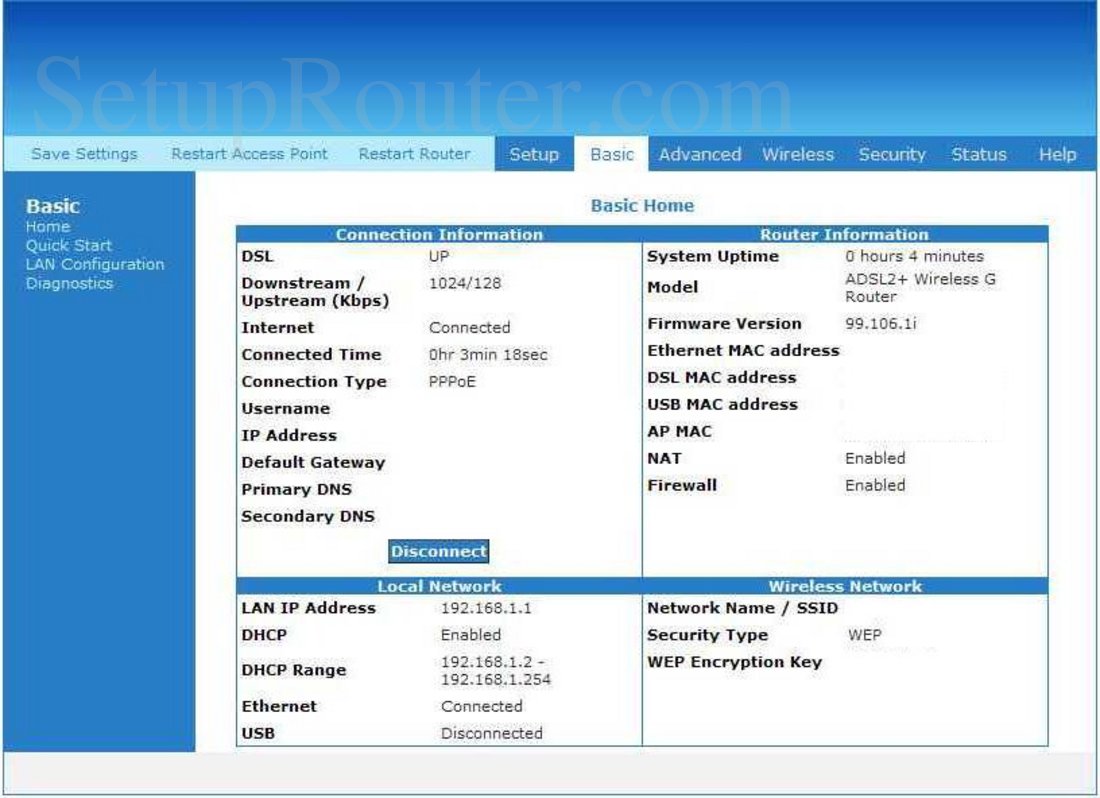Screen dimensions: 1100x798
Task: Click the Disconnect button
Action: 438,551
